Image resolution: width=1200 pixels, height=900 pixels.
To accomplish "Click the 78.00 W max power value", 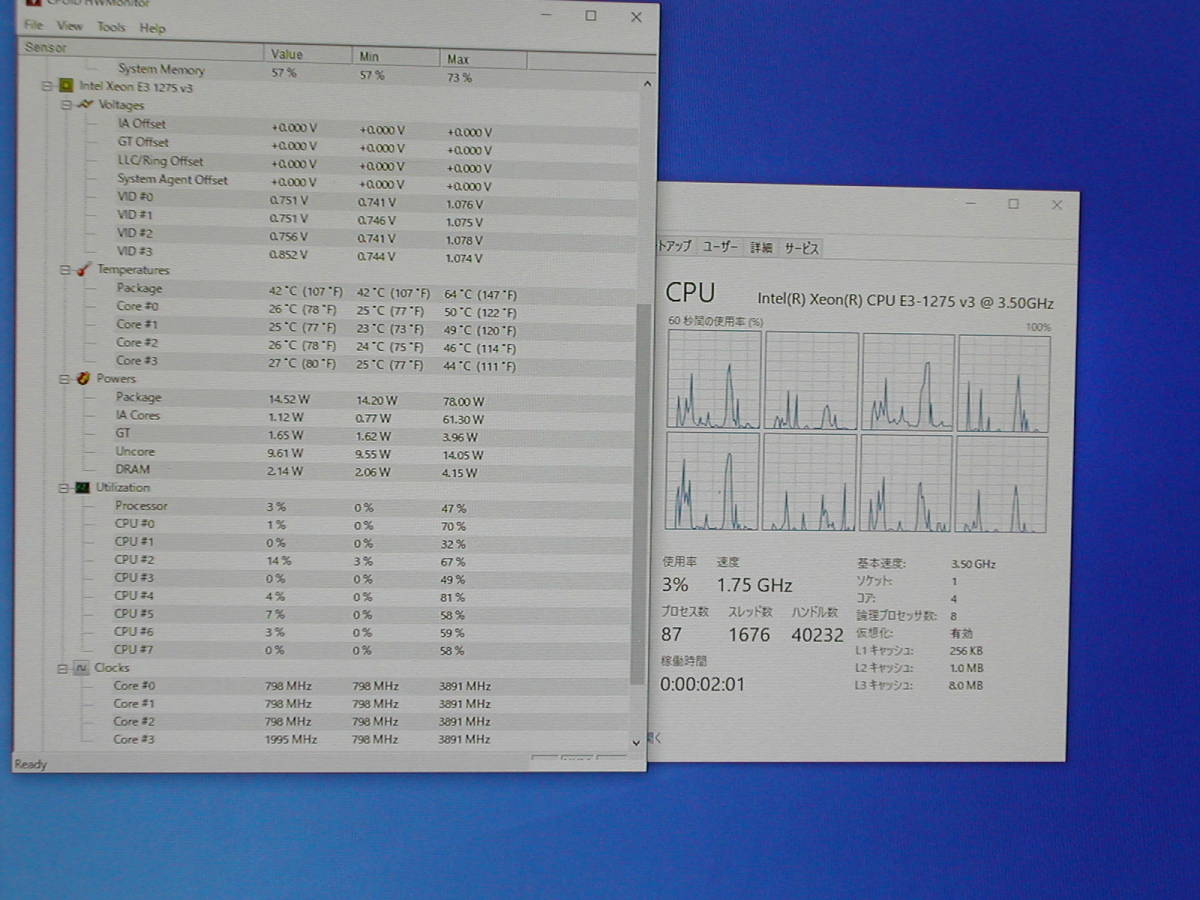I will (x=464, y=402).
